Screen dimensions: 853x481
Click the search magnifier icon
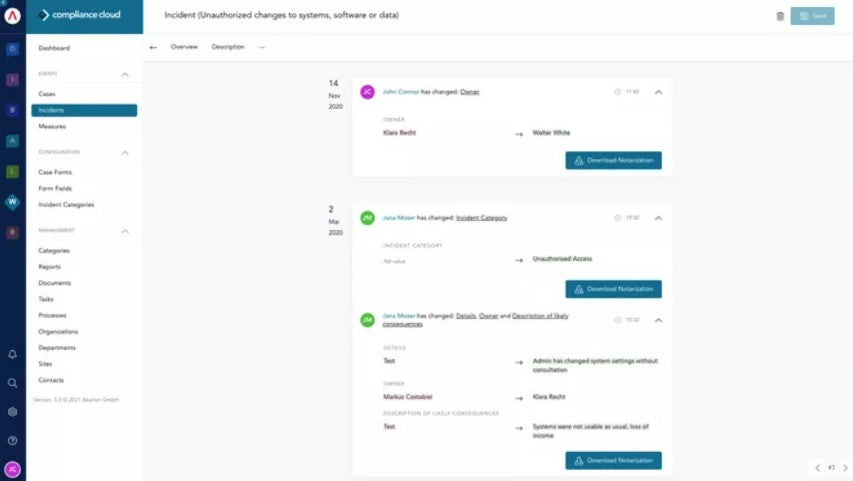coord(12,382)
